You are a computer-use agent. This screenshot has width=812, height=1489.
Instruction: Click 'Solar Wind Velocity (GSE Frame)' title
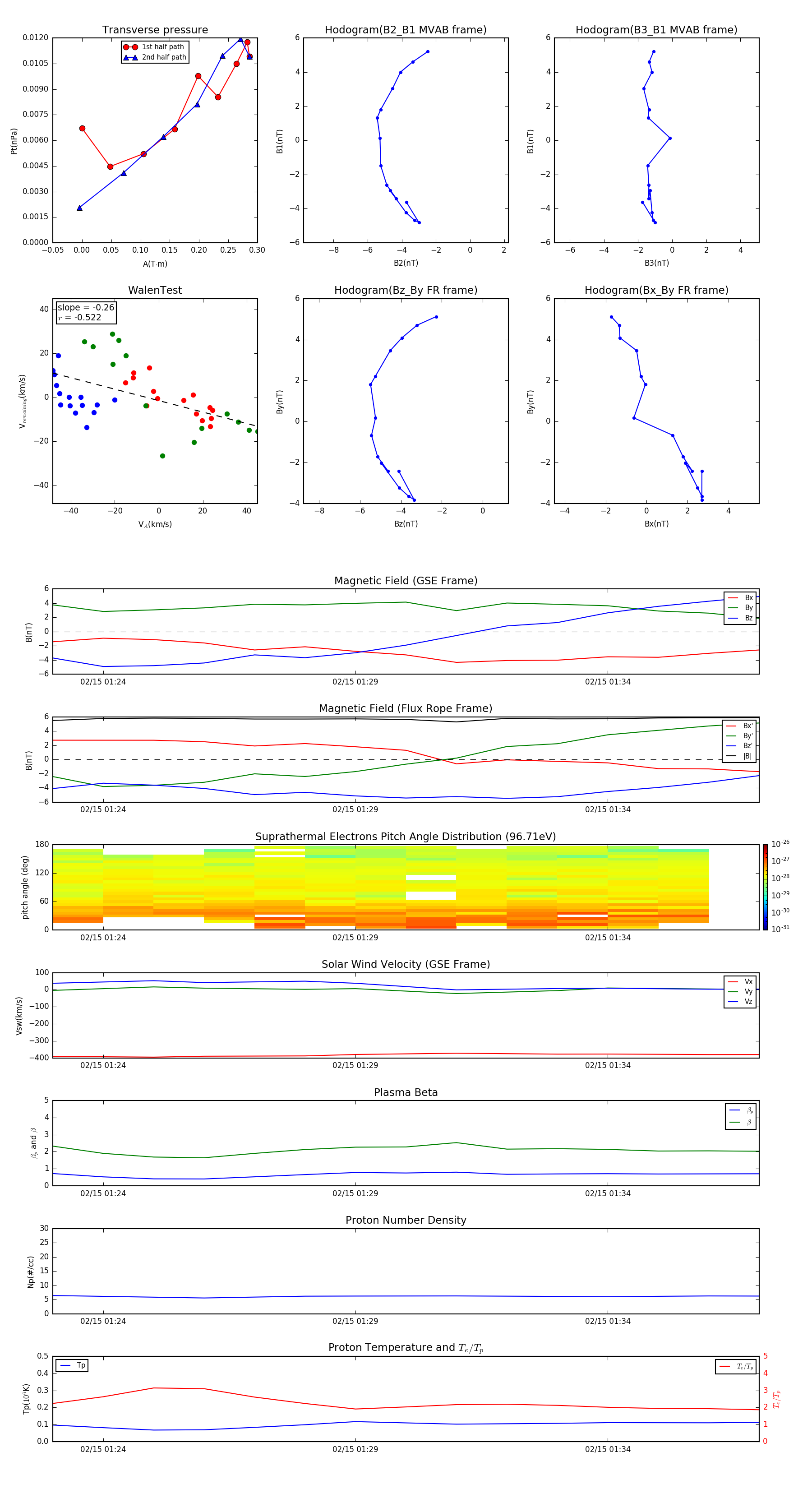pos(406,965)
